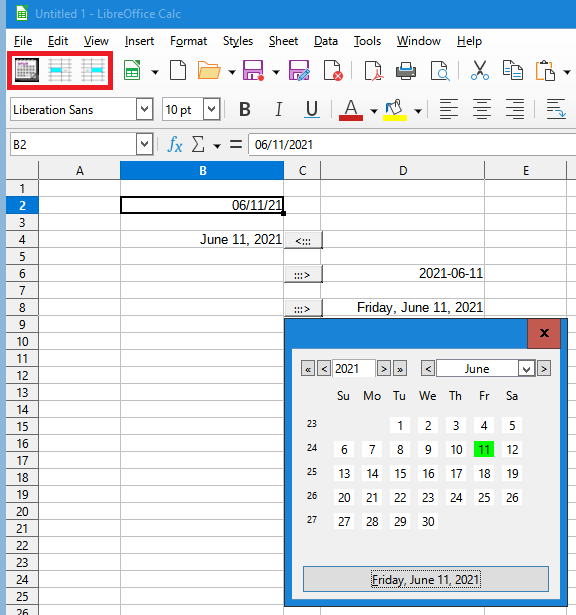Click the Print icon in toolbar
This screenshot has height=615, width=576.
[406, 71]
